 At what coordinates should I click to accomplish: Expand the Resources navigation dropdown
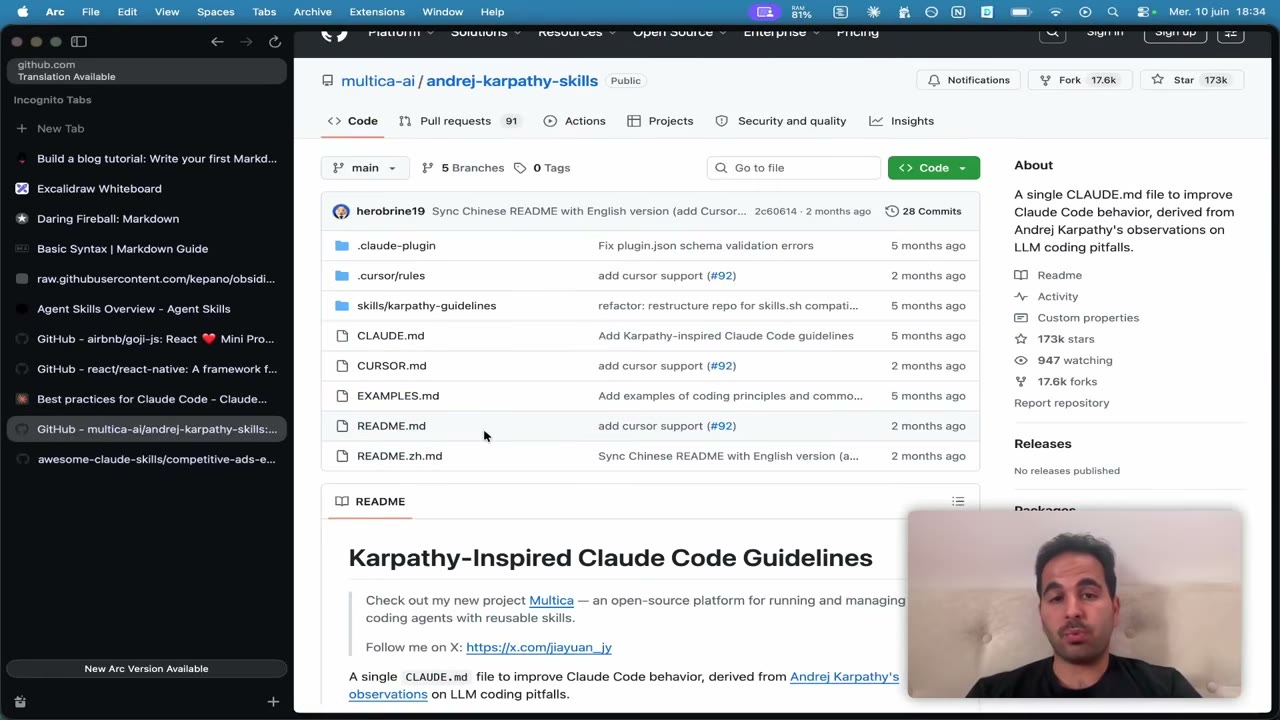[577, 33]
